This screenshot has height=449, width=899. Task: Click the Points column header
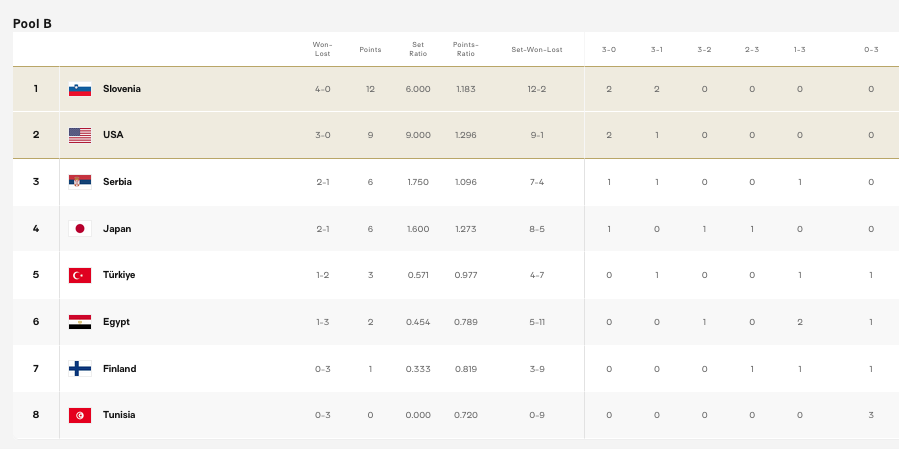pos(370,48)
